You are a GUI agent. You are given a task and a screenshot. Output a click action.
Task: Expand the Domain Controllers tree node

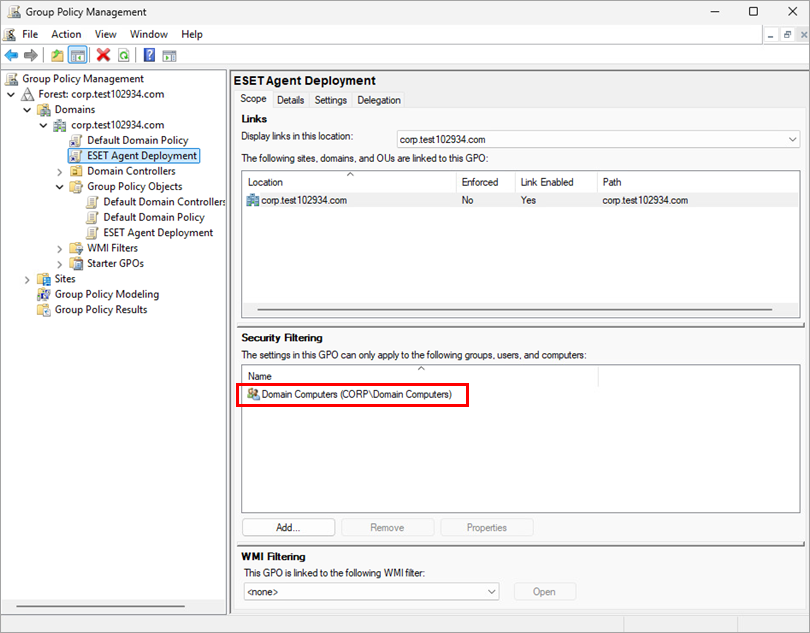[x=60, y=171]
